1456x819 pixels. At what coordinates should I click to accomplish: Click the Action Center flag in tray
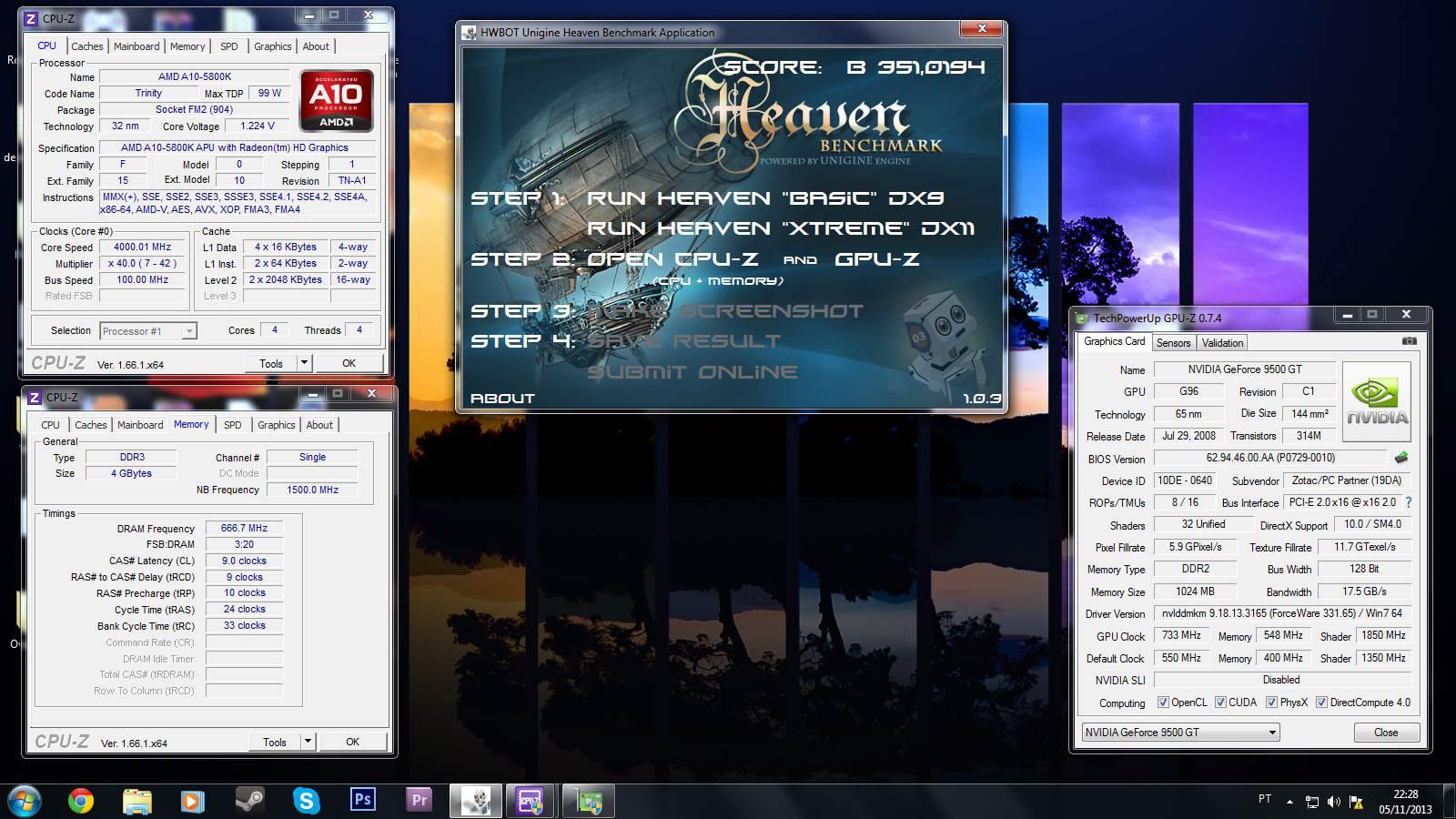coord(1356,802)
